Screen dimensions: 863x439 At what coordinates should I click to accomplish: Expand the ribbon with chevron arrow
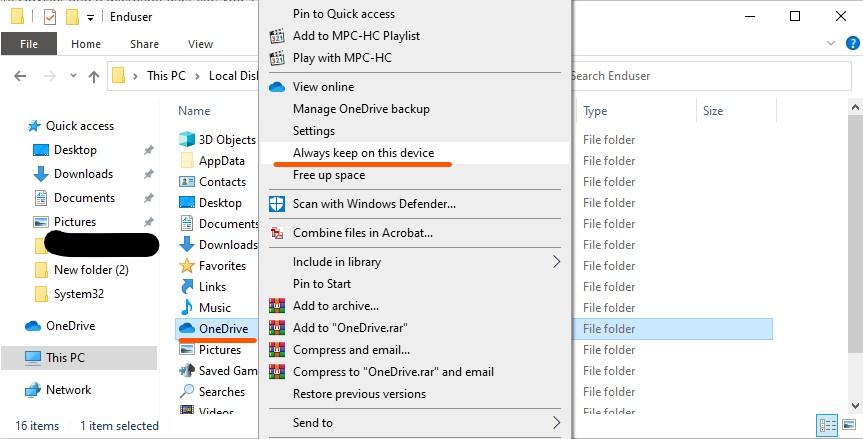(x=831, y=43)
